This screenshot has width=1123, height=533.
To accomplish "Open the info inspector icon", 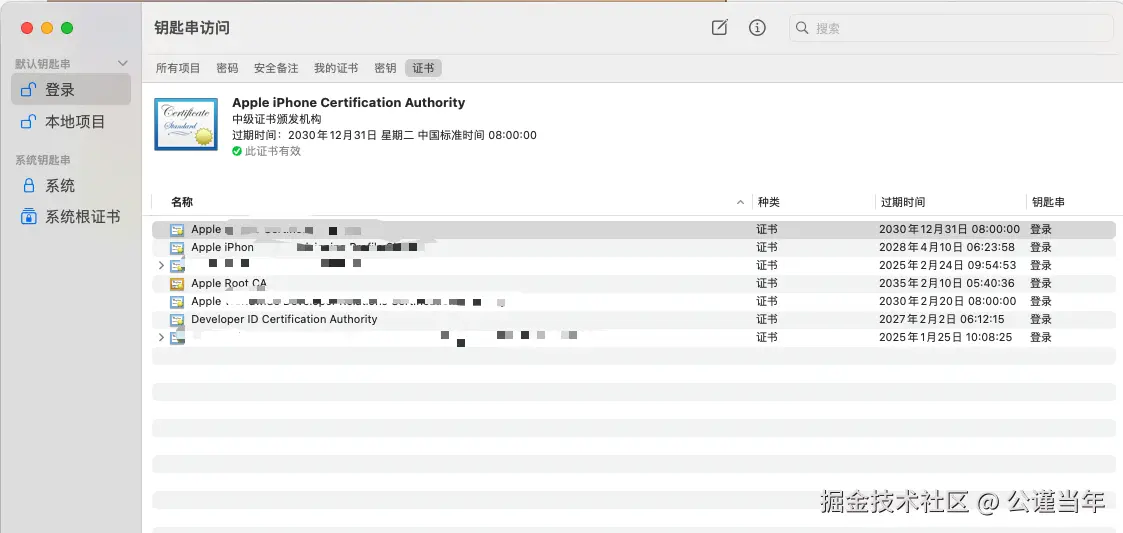I will (757, 28).
